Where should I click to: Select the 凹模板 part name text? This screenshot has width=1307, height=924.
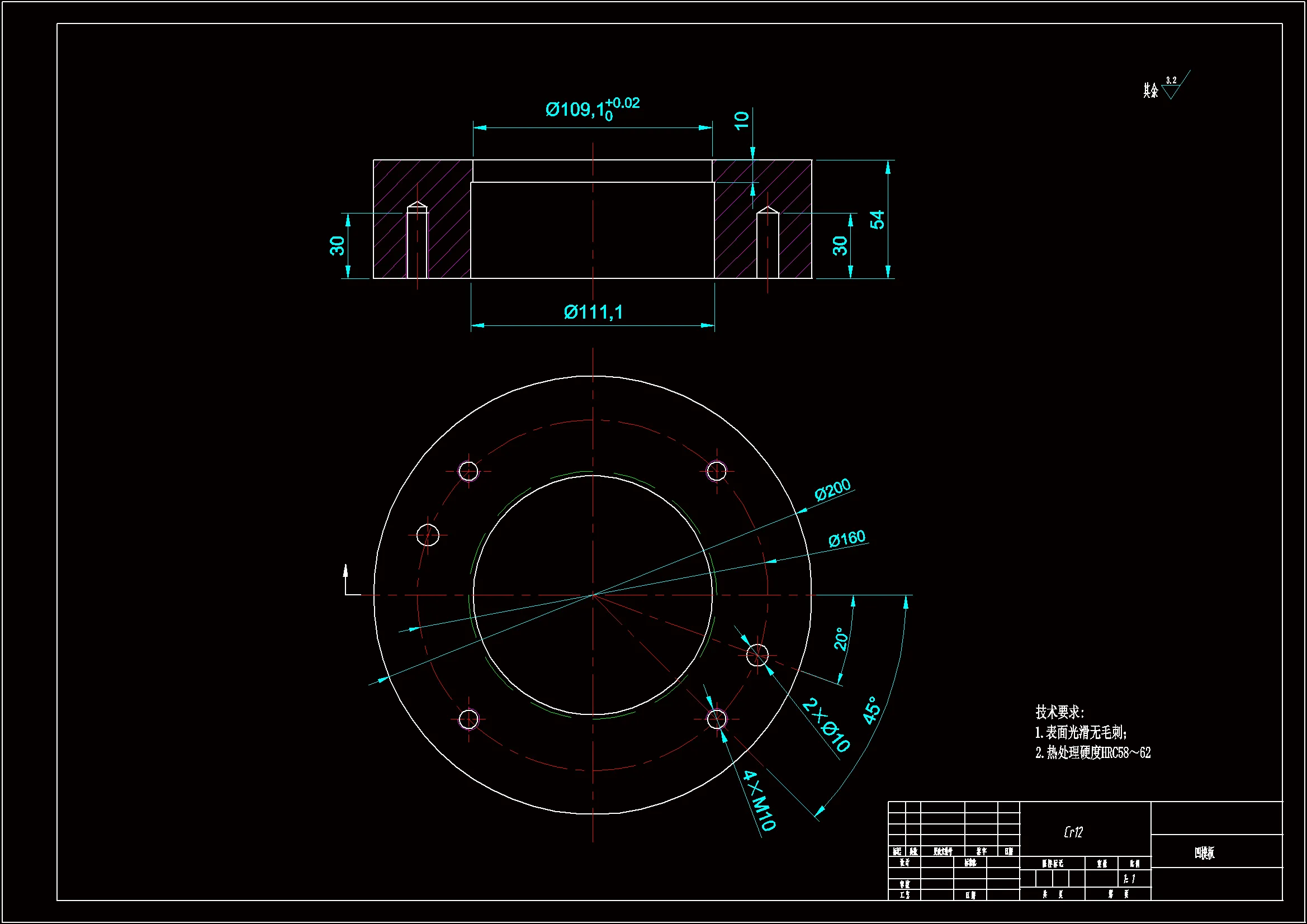[x=1204, y=853]
